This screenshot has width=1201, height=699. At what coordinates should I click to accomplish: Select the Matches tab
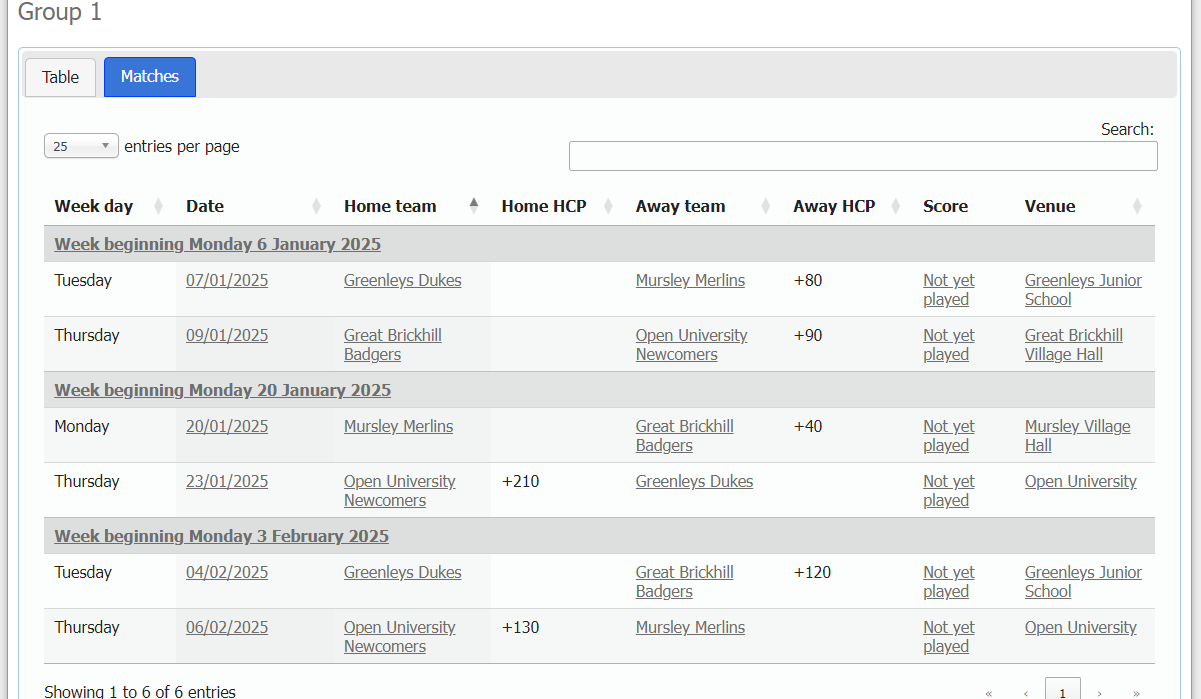tap(150, 77)
